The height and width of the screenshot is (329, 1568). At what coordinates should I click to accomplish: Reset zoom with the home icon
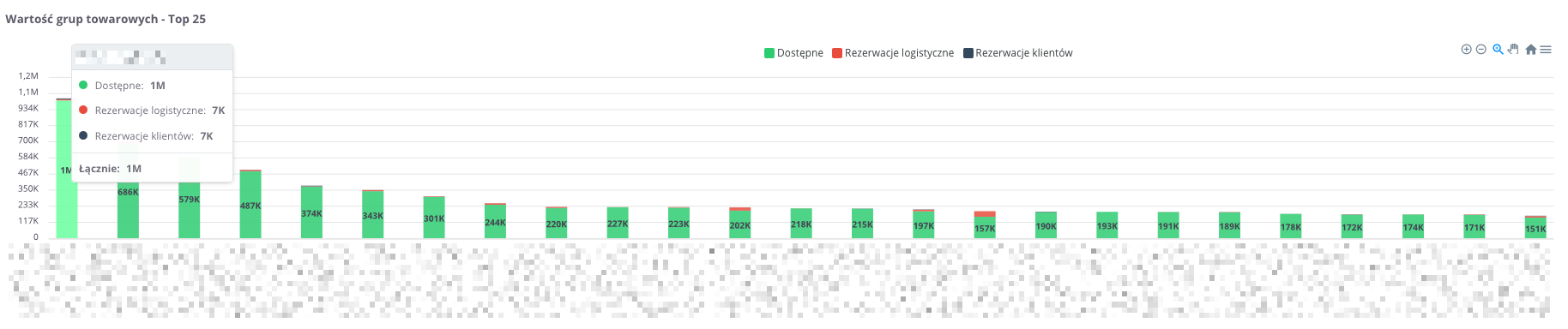pos(1530,50)
